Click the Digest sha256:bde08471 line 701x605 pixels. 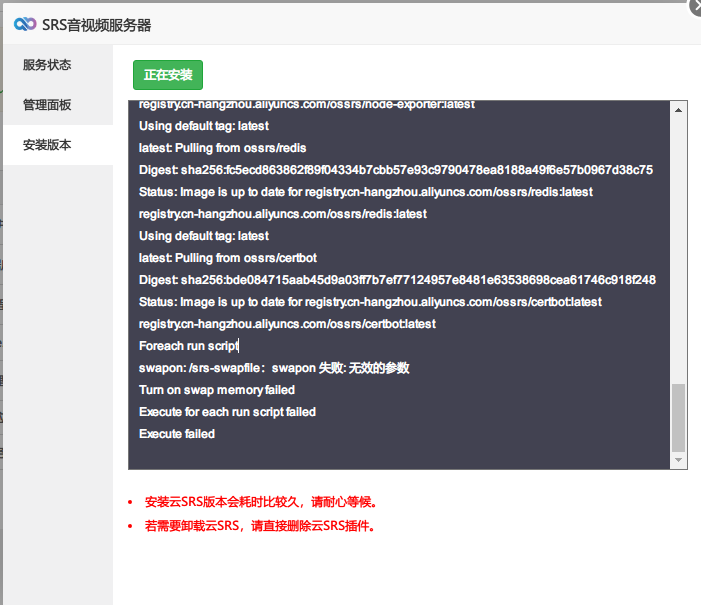[x=397, y=280]
